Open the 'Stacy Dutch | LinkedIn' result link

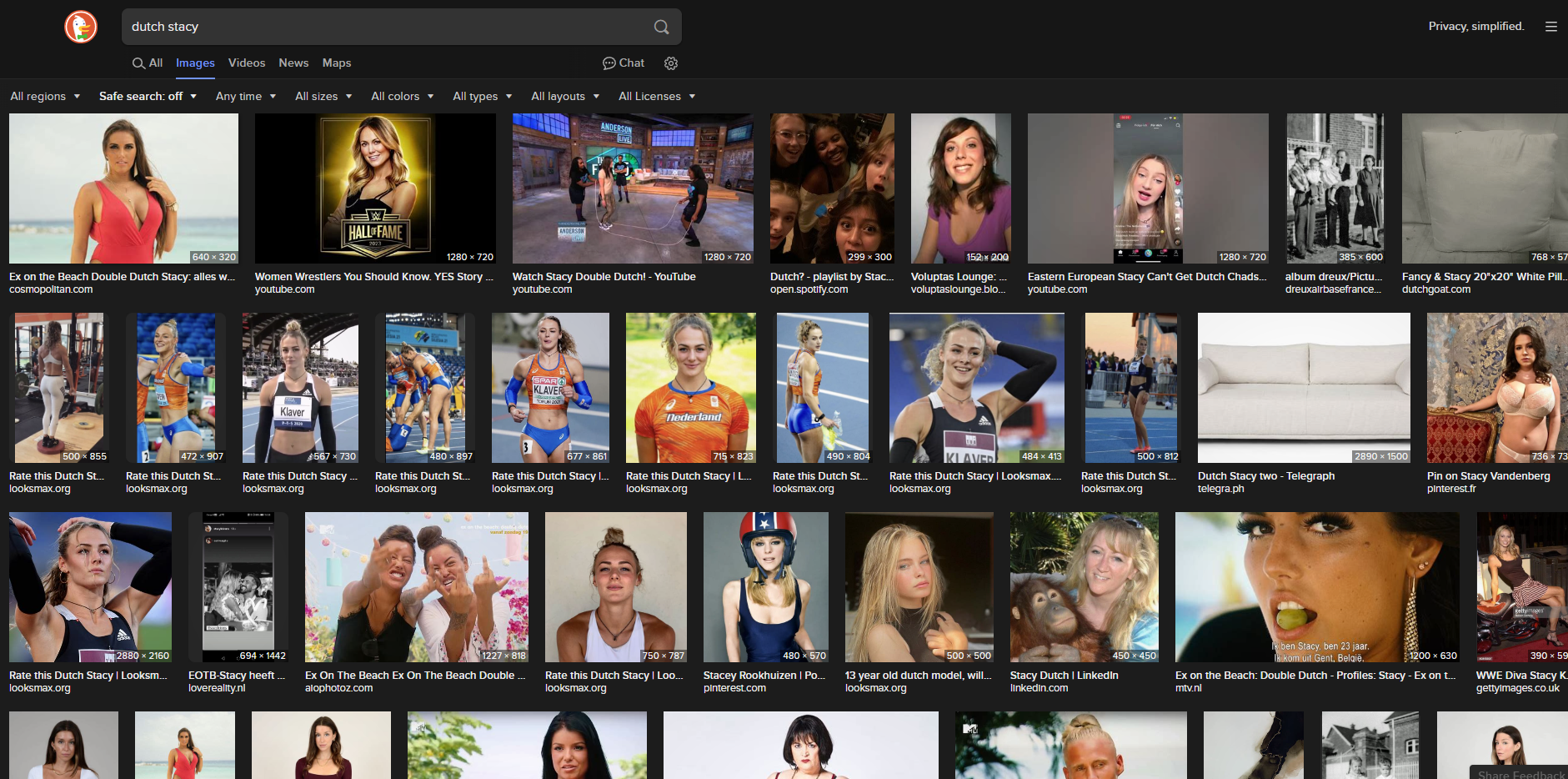(x=1064, y=676)
